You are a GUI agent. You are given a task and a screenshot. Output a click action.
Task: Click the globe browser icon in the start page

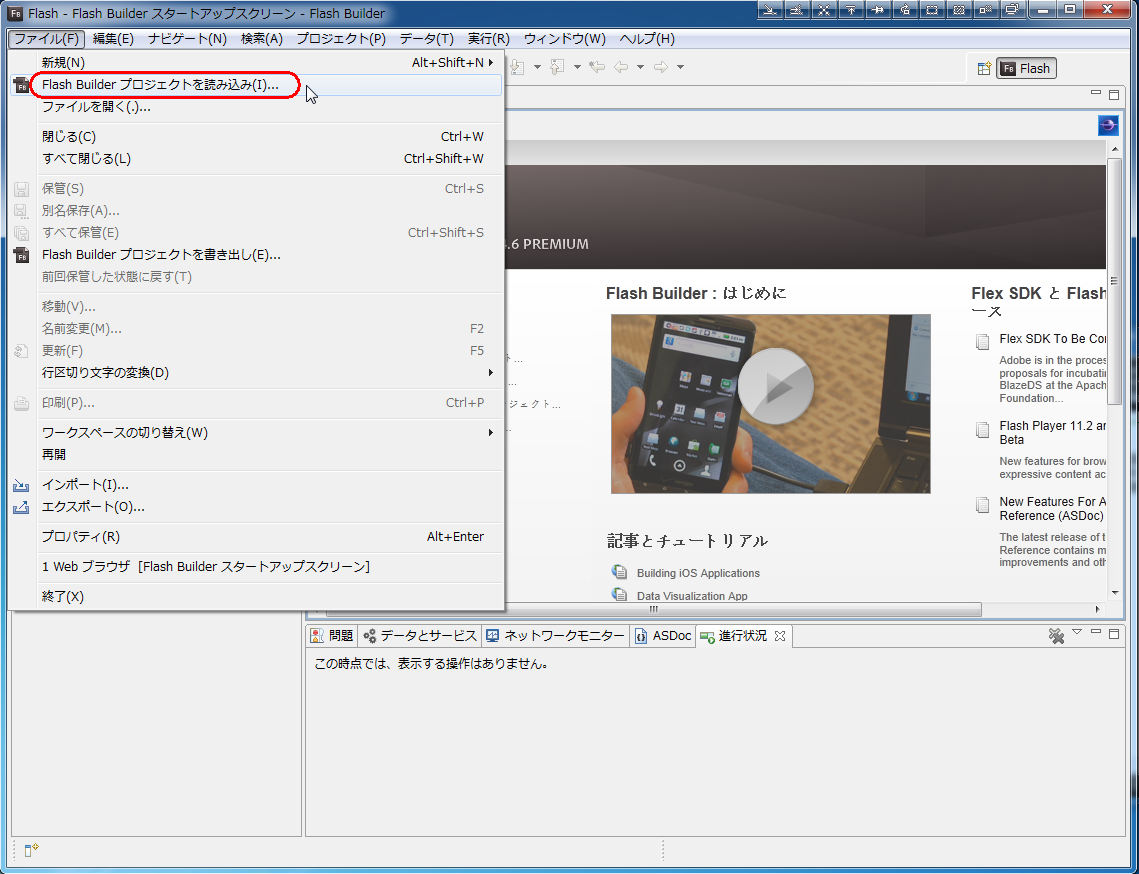[x=1108, y=126]
